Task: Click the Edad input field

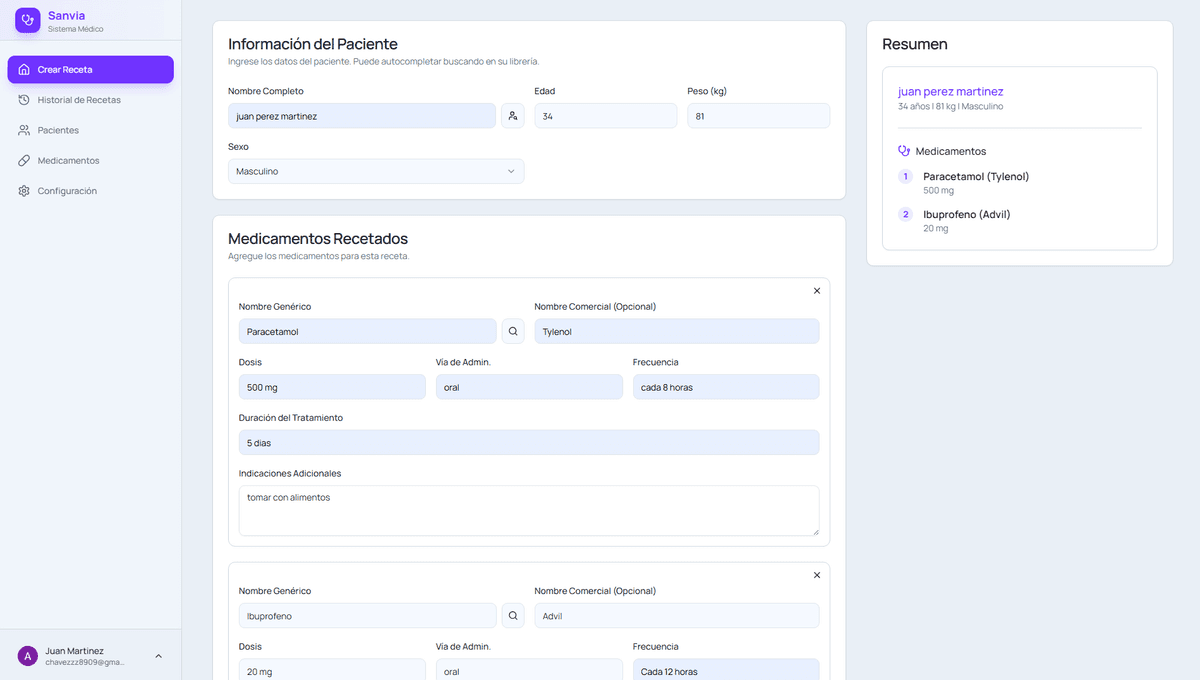Action: tap(605, 116)
